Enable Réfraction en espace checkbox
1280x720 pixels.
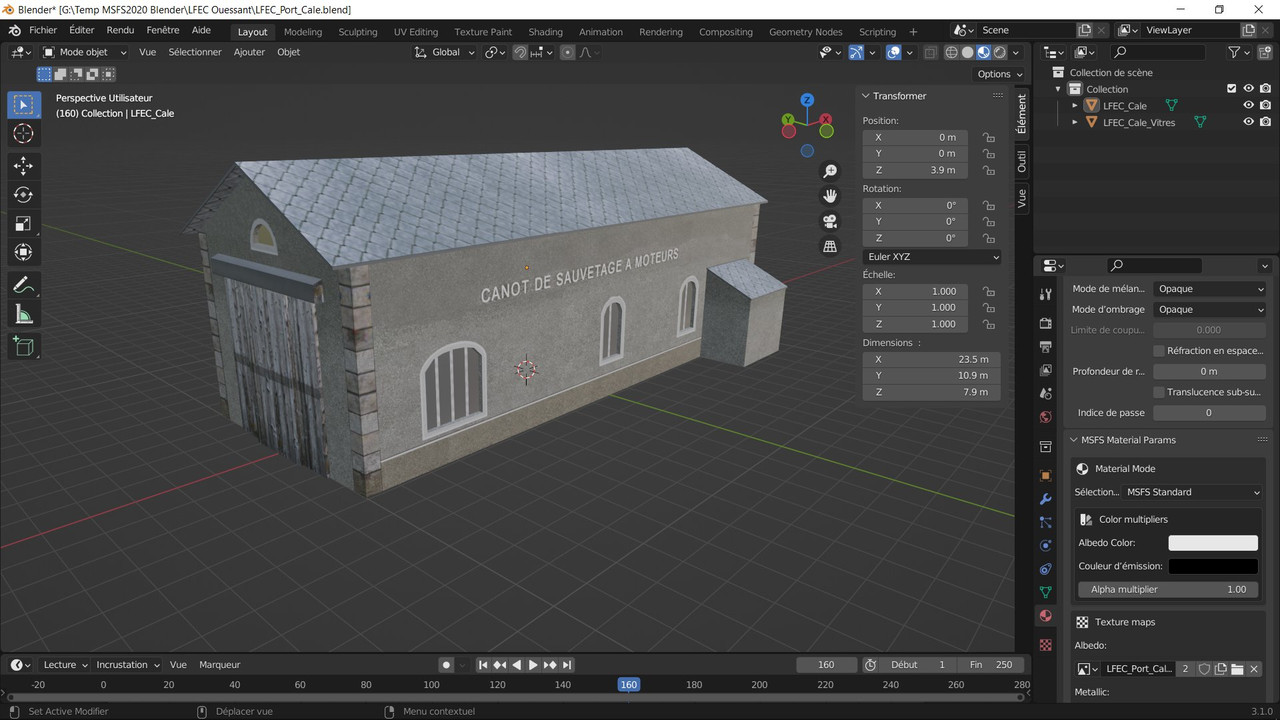[1159, 351]
